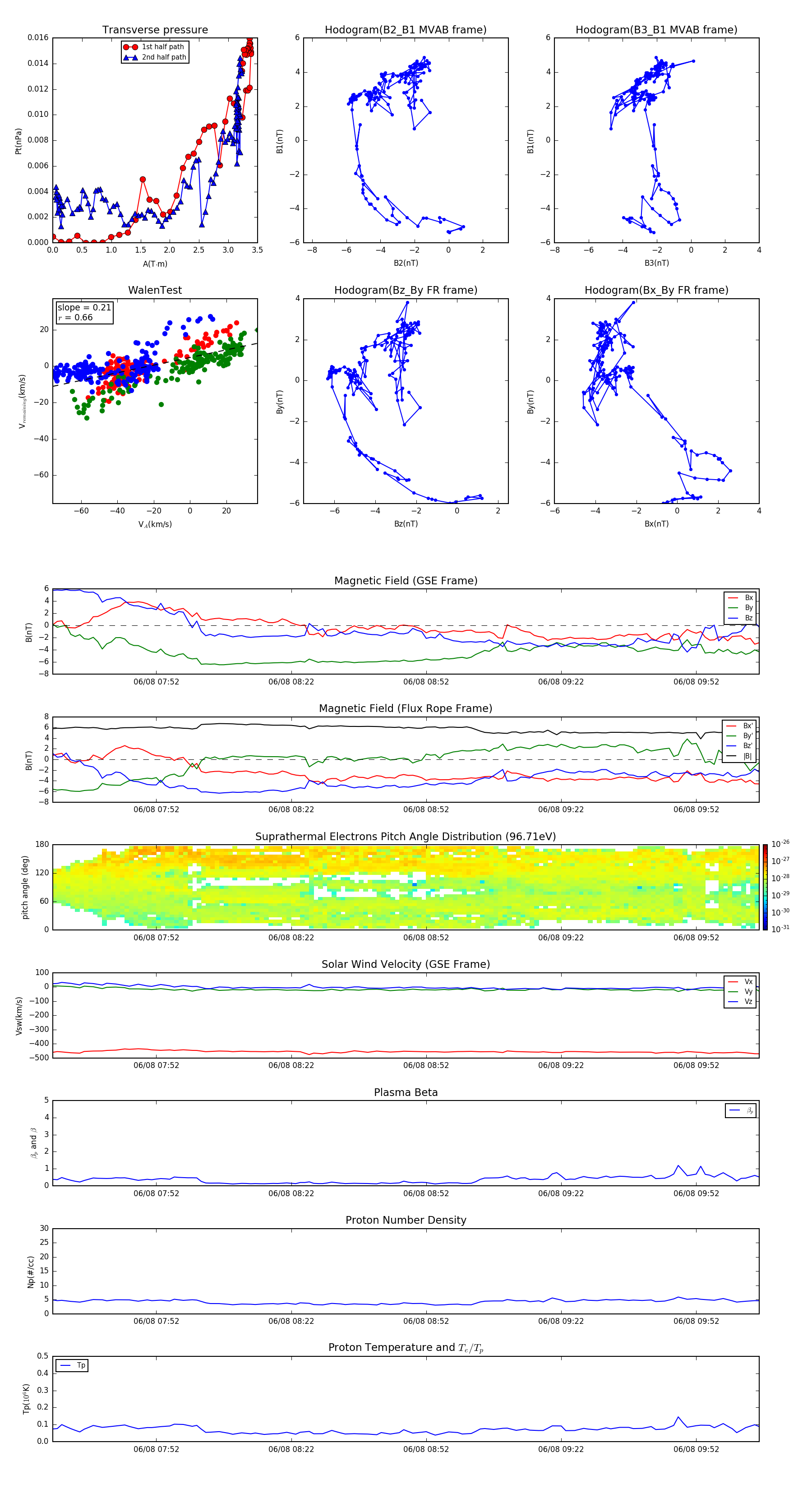The height and width of the screenshot is (1489, 812).
Task: Click the 'Hodogram(Bz_By FR frame)' title
Action: click(406, 290)
